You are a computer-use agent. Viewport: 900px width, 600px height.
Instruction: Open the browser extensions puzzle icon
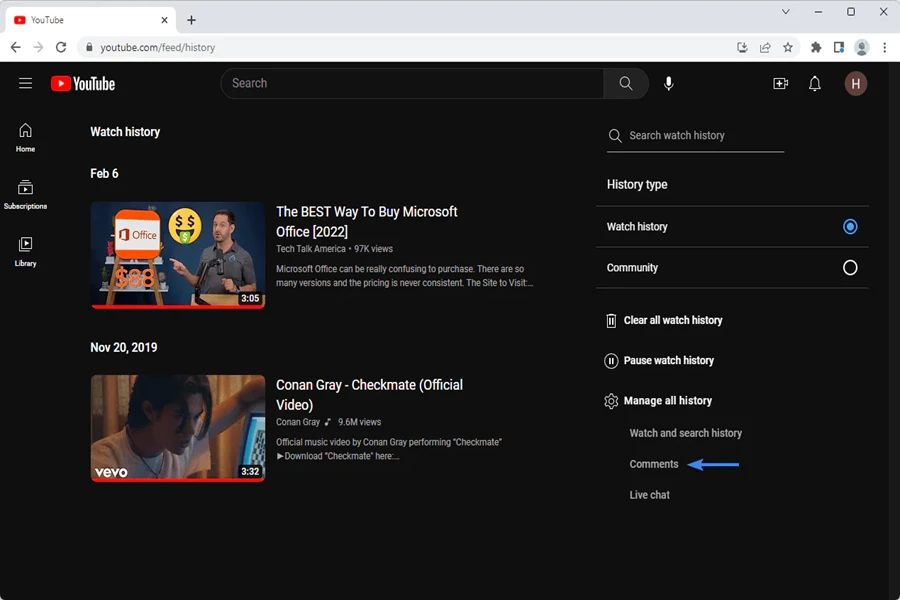point(816,48)
